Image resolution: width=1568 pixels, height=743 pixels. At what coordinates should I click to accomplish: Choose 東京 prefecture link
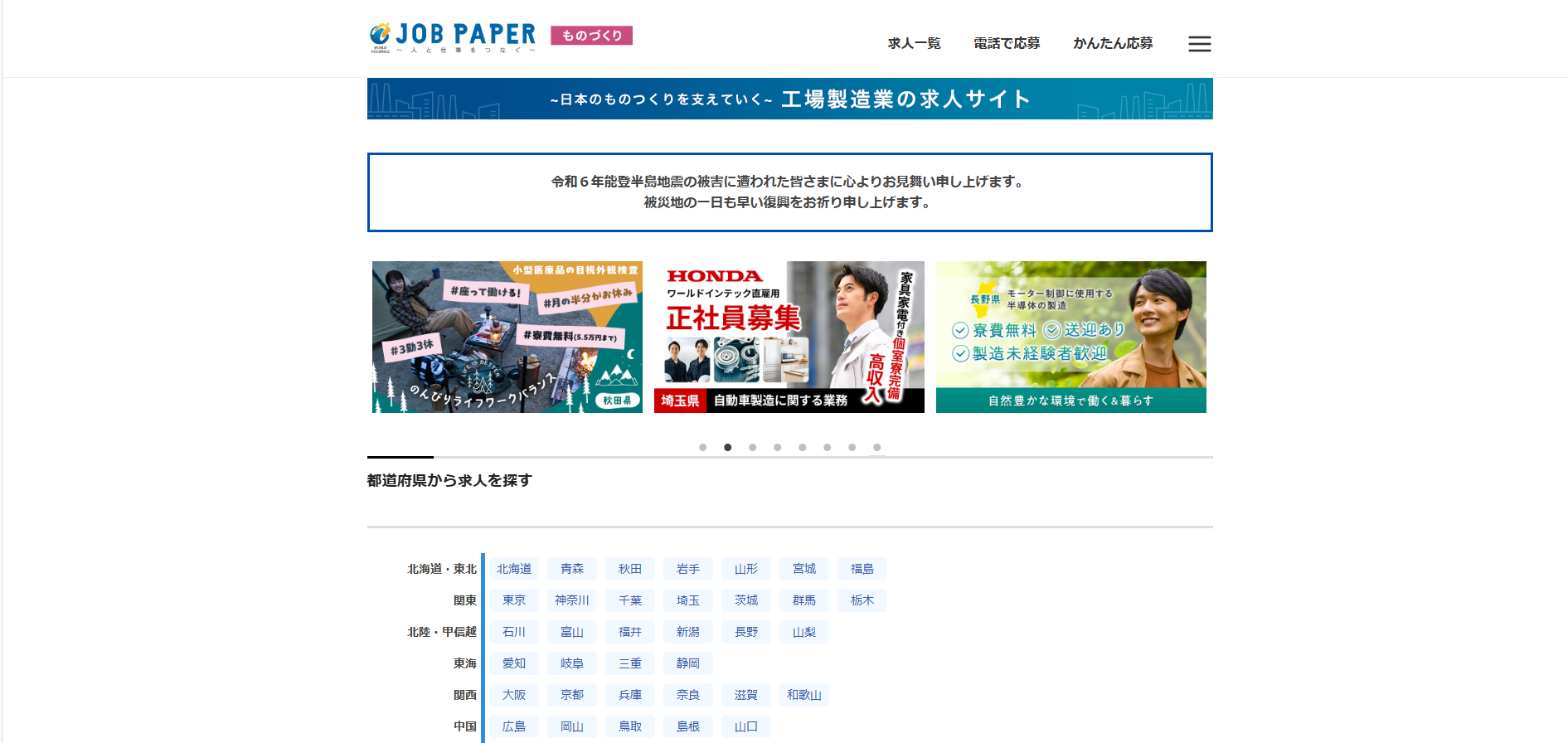coord(514,600)
